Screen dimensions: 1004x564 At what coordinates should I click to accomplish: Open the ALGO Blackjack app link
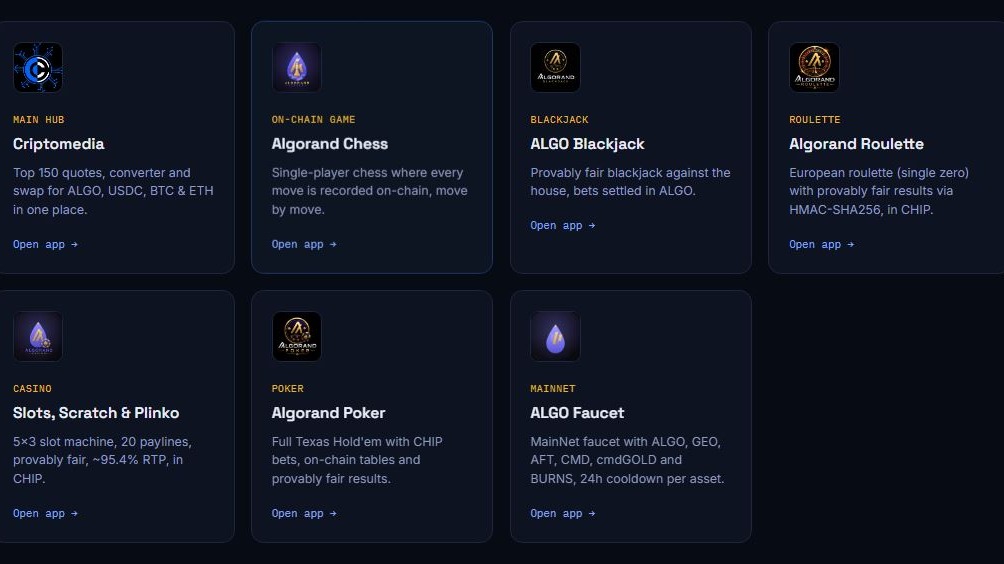coord(563,225)
